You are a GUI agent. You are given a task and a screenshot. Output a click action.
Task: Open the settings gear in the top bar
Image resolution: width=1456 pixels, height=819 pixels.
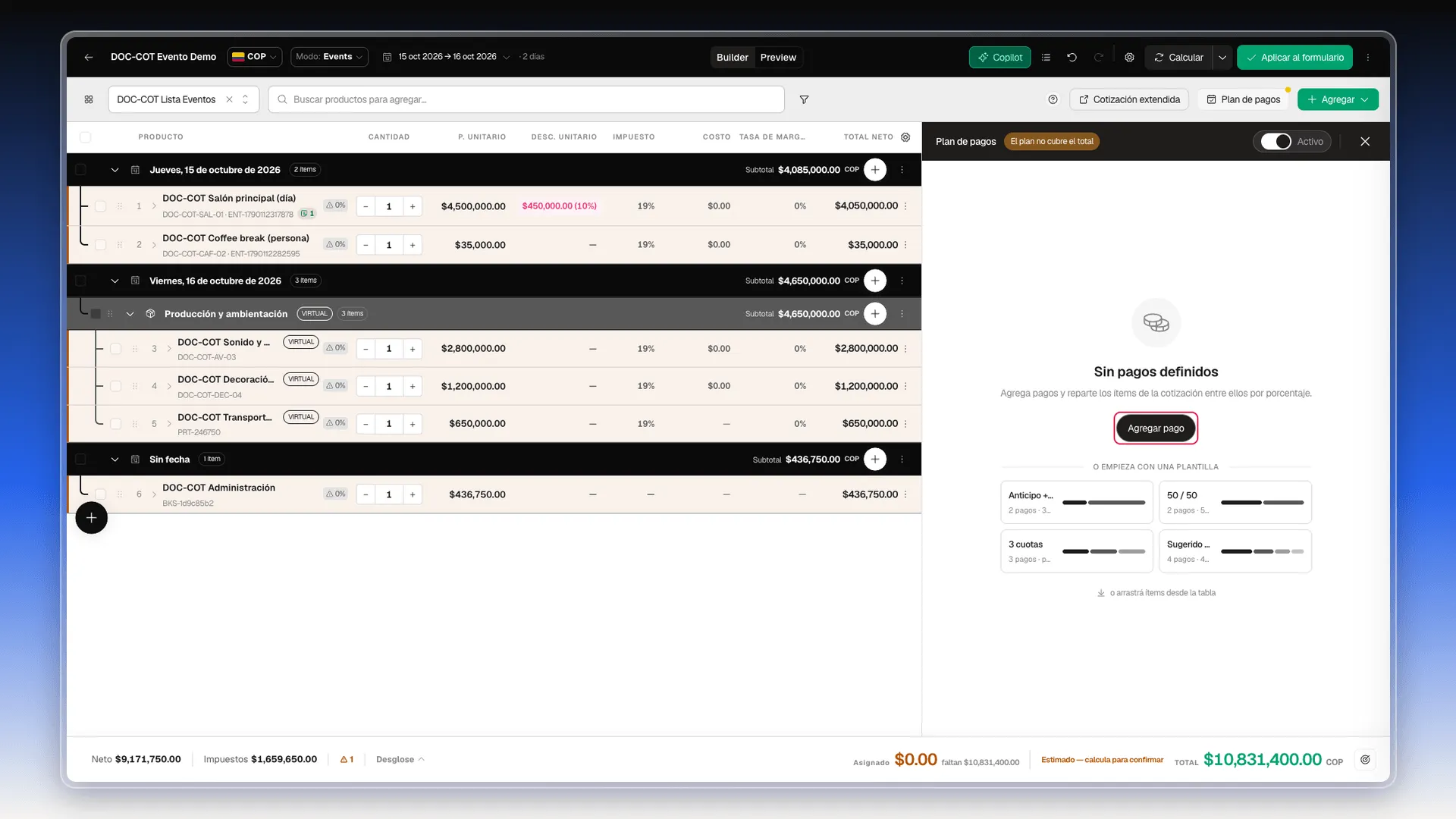[x=1129, y=57]
